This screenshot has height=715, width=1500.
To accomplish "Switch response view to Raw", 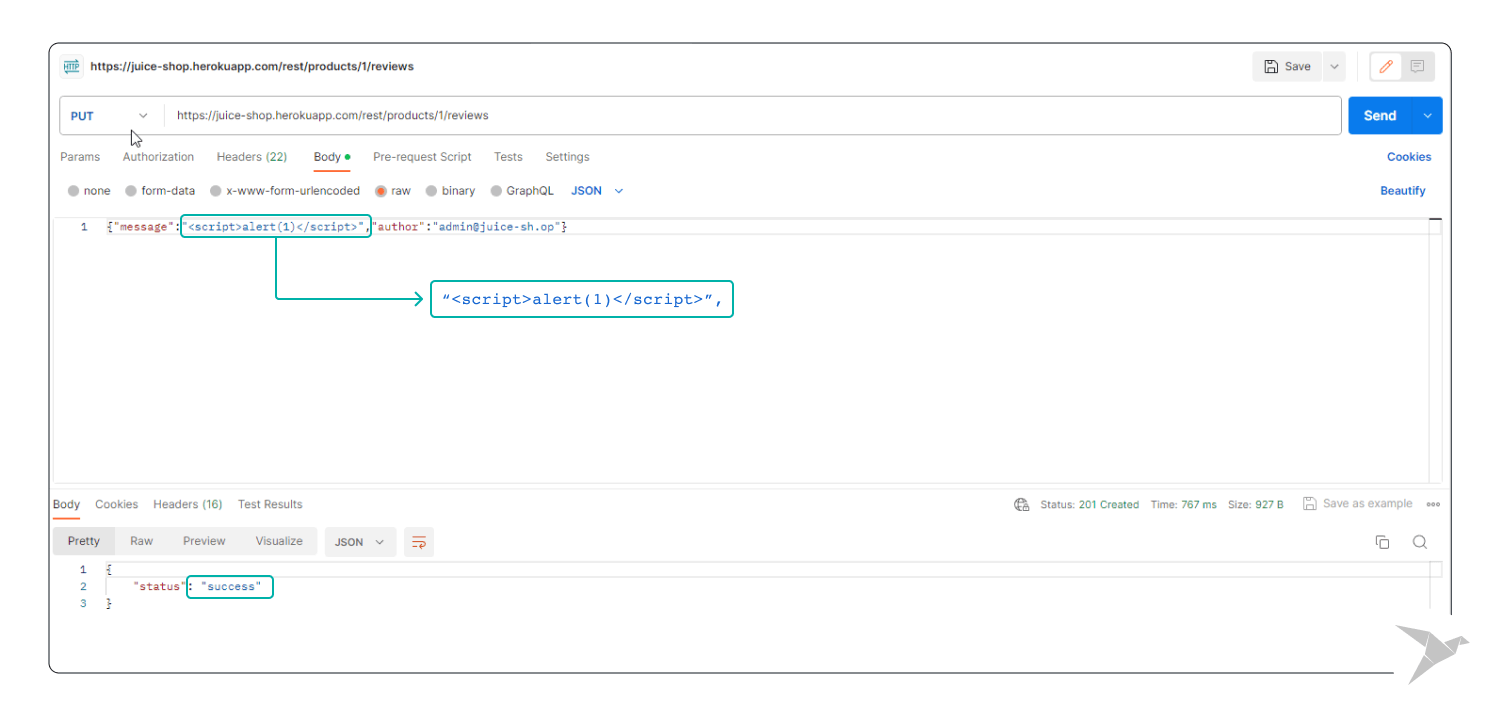I will tap(141, 542).
